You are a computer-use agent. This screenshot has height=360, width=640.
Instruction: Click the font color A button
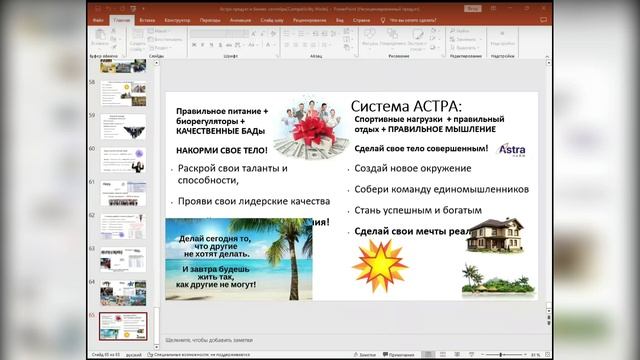269,45
